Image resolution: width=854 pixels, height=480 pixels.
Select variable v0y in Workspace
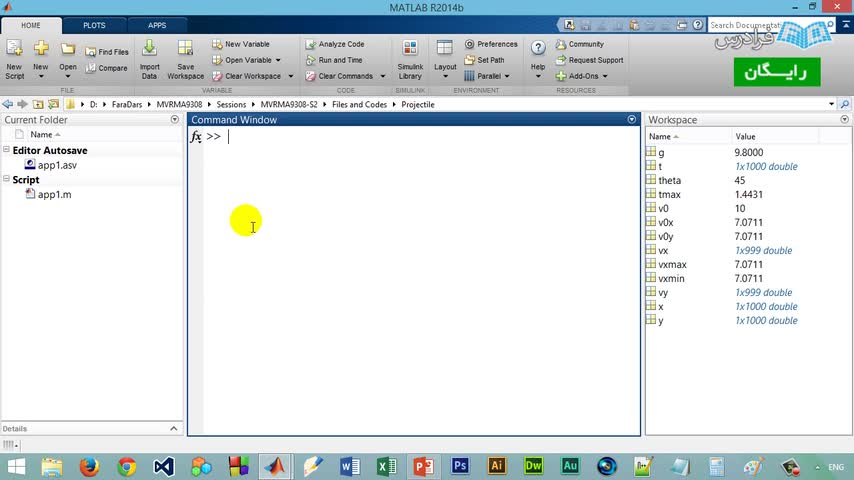click(666, 236)
